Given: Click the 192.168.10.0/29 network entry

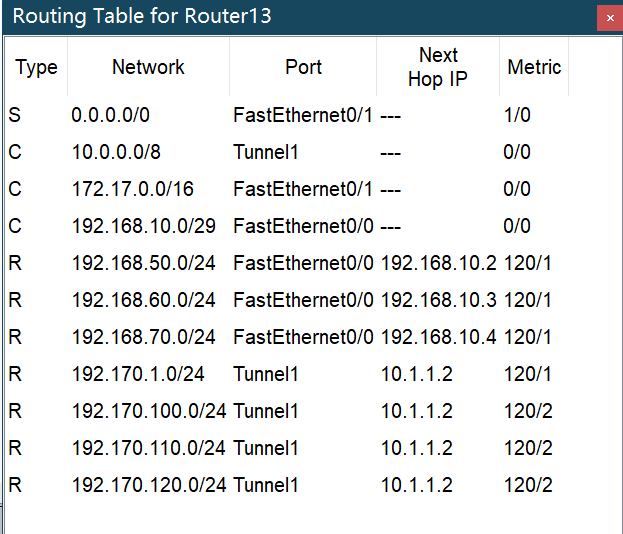Looking at the screenshot, I should point(129,226).
